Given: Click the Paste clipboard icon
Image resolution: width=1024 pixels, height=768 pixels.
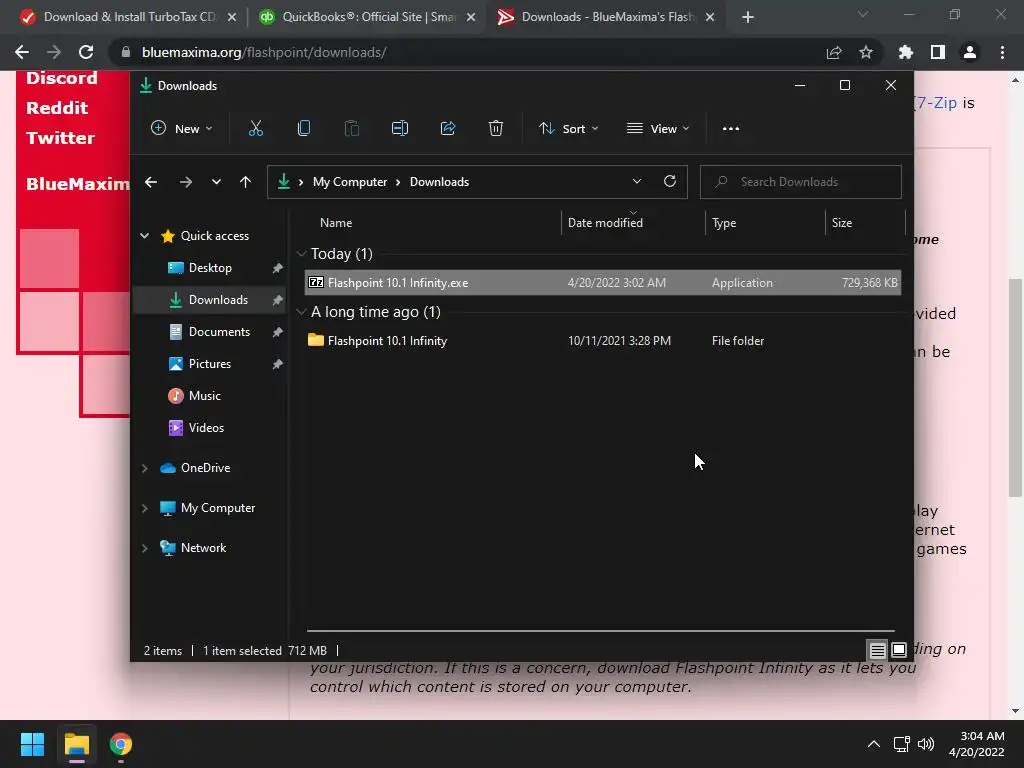Looking at the screenshot, I should [x=351, y=129].
